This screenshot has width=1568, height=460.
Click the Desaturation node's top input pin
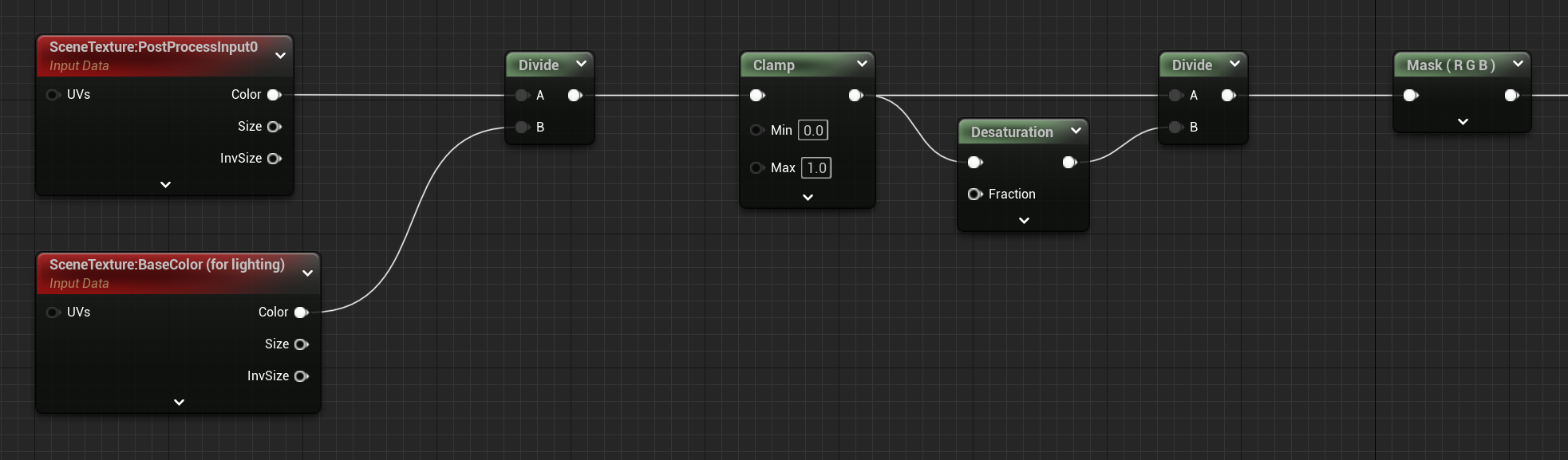coord(975,163)
